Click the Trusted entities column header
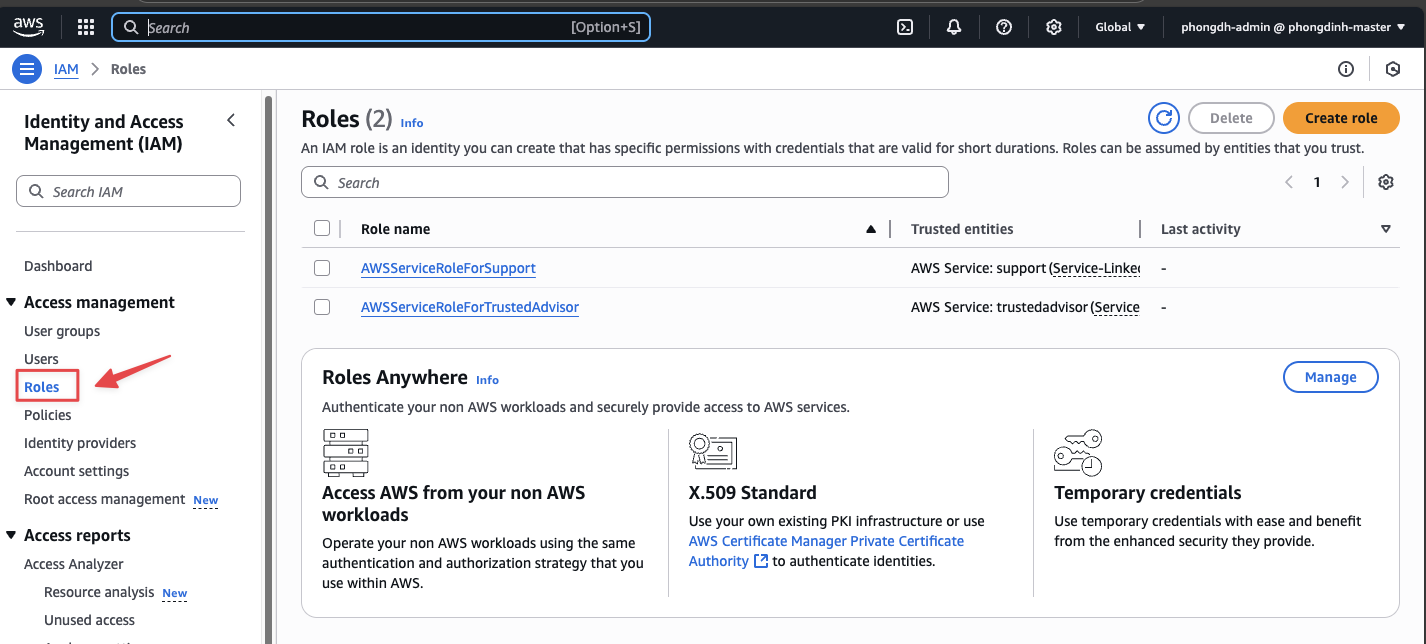Viewport: 1426px width, 644px height. (962, 229)
